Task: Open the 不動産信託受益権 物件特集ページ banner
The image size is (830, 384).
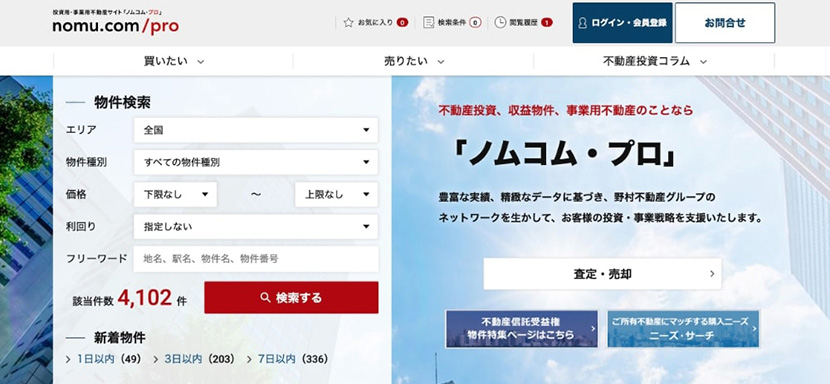Action: [522, 329]
